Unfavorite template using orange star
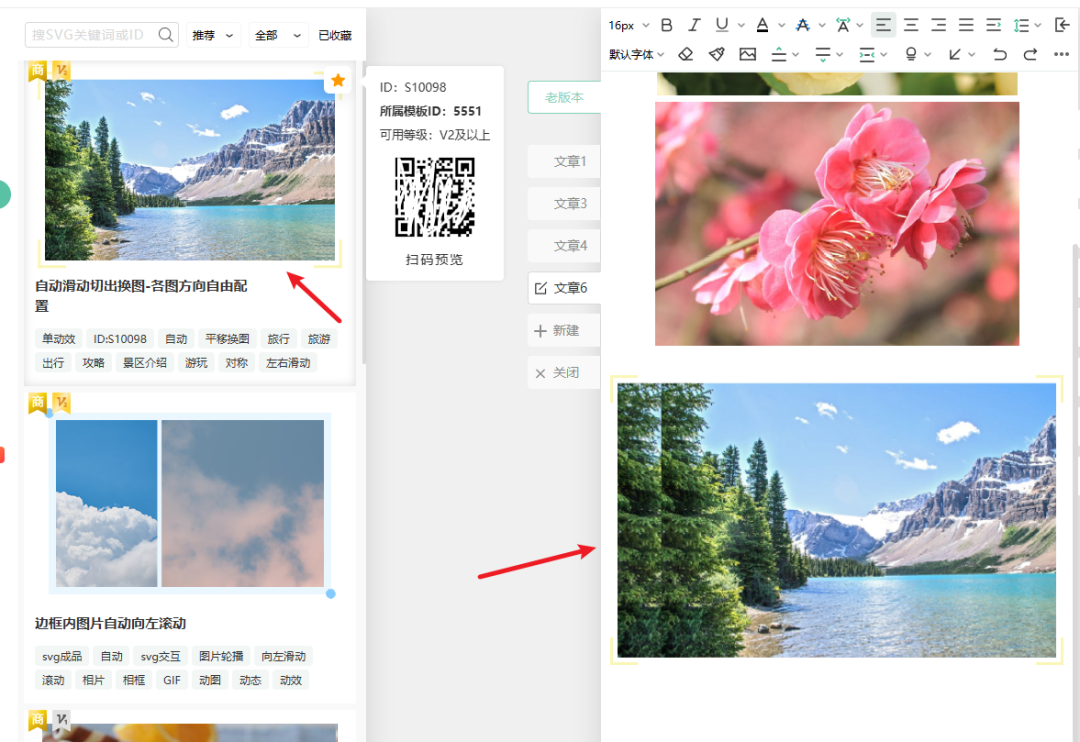Image resolution: width=1080 pixels, height=742 pixels. click(x=338, y=80)
